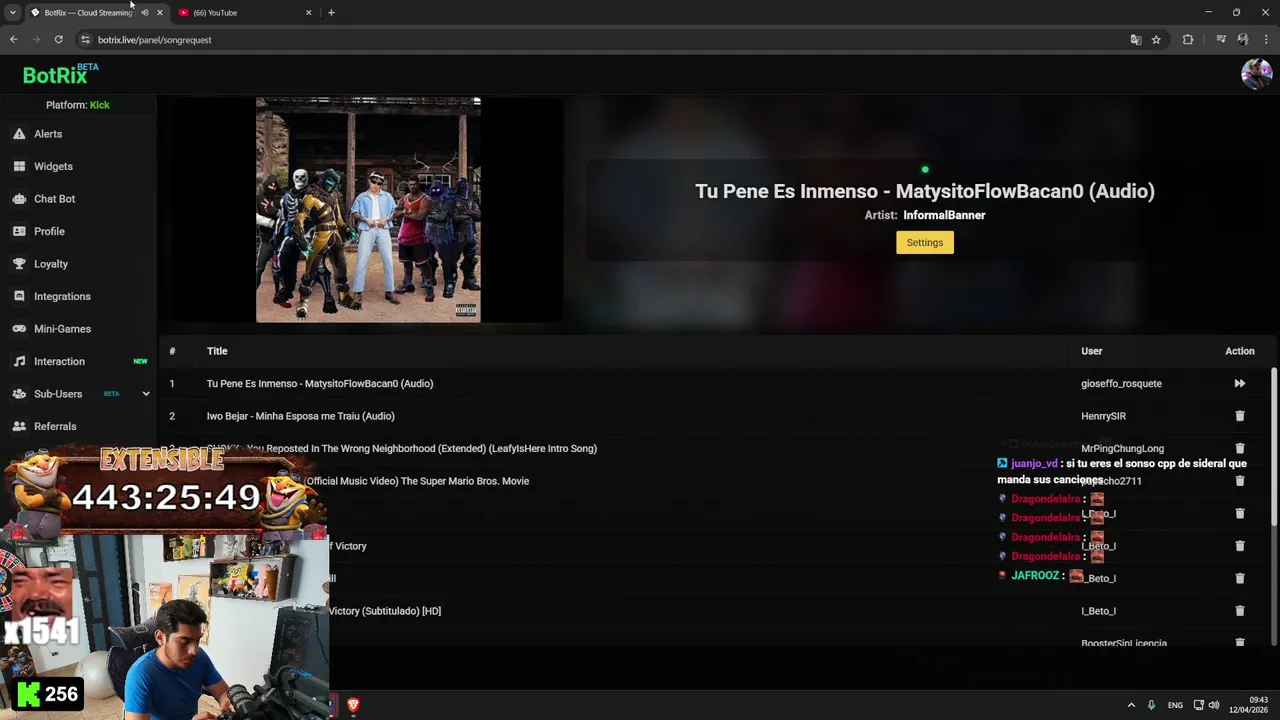The width and height of the screenshot is (1280, 720).
Task: Close the YouTube tab
Action: (x=308, y=13)
